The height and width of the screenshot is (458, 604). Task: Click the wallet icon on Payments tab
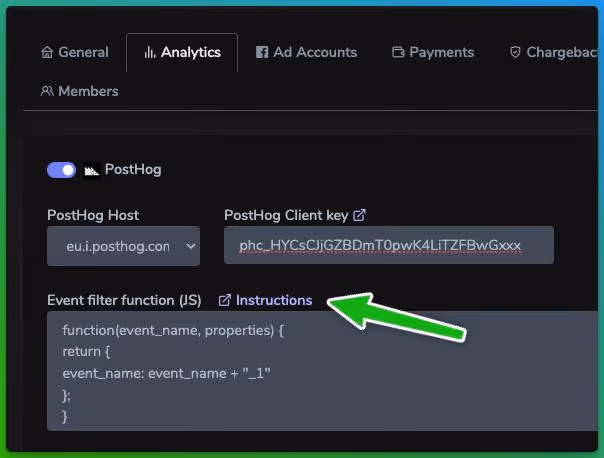coord(398,52)
